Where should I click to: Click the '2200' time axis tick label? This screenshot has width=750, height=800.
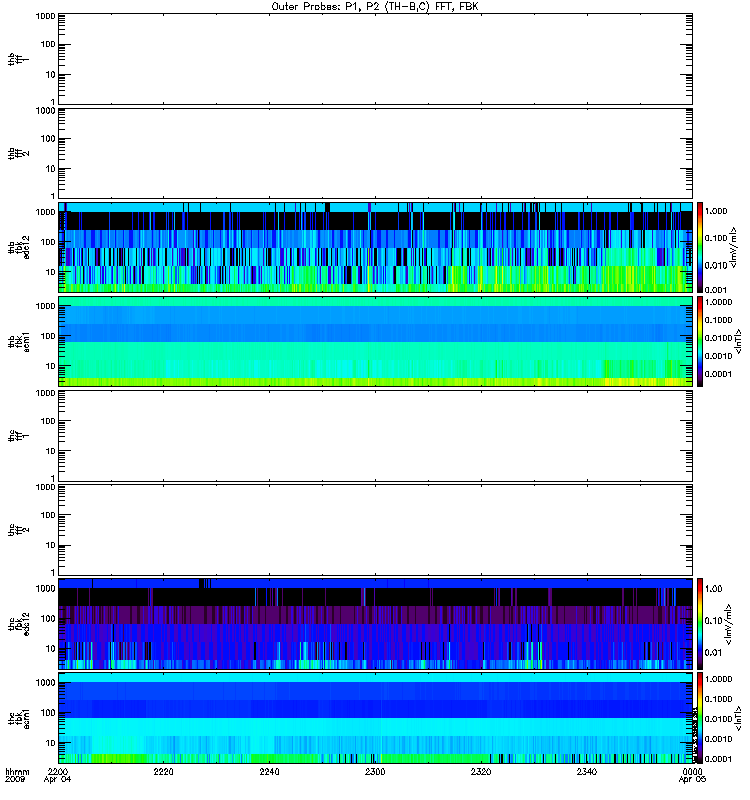click(58, 771)
